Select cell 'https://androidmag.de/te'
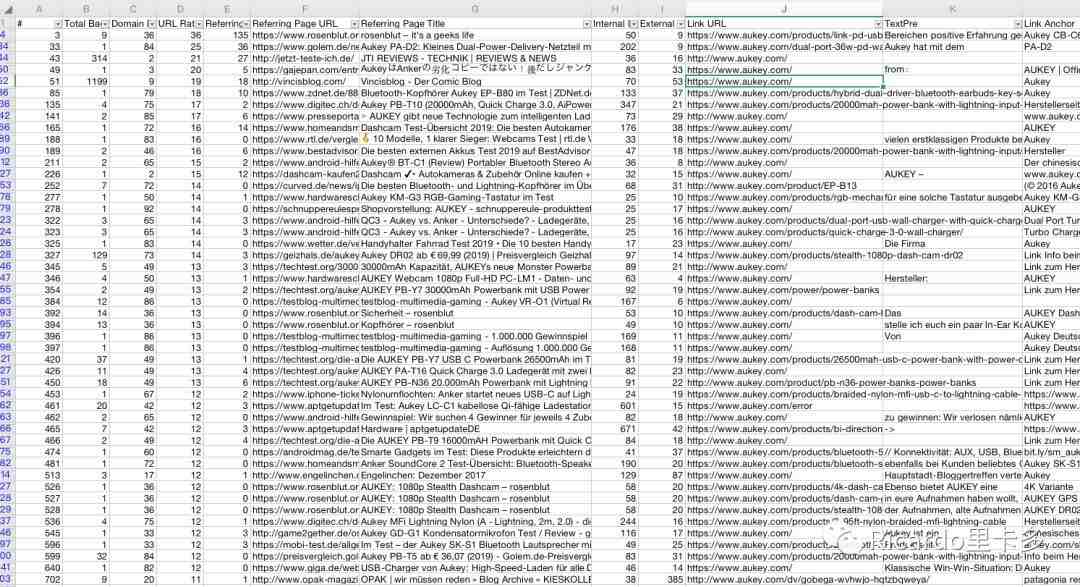The height and width of the screenshot is (587, 1080). (305, 452)
